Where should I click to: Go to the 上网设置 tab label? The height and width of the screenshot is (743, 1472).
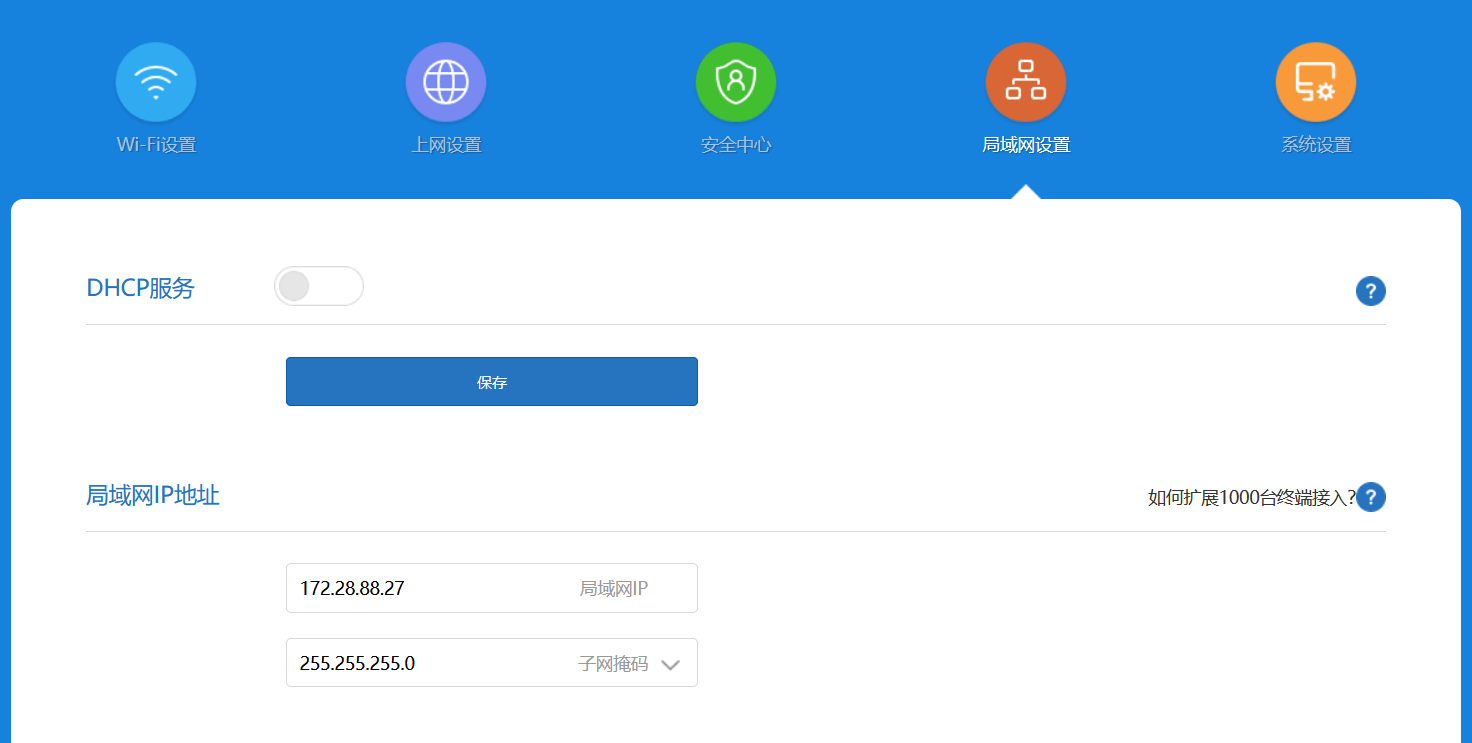coord(446,145)
